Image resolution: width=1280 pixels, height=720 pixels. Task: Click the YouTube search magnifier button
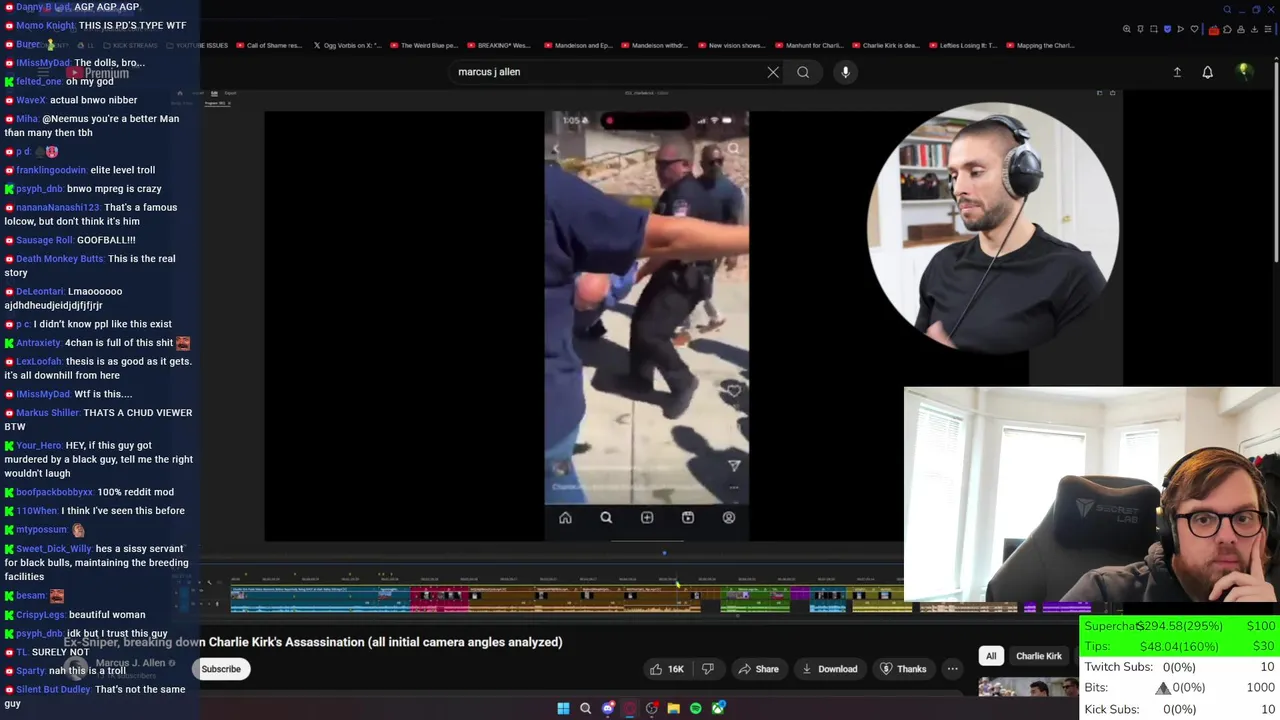point(803,72)
